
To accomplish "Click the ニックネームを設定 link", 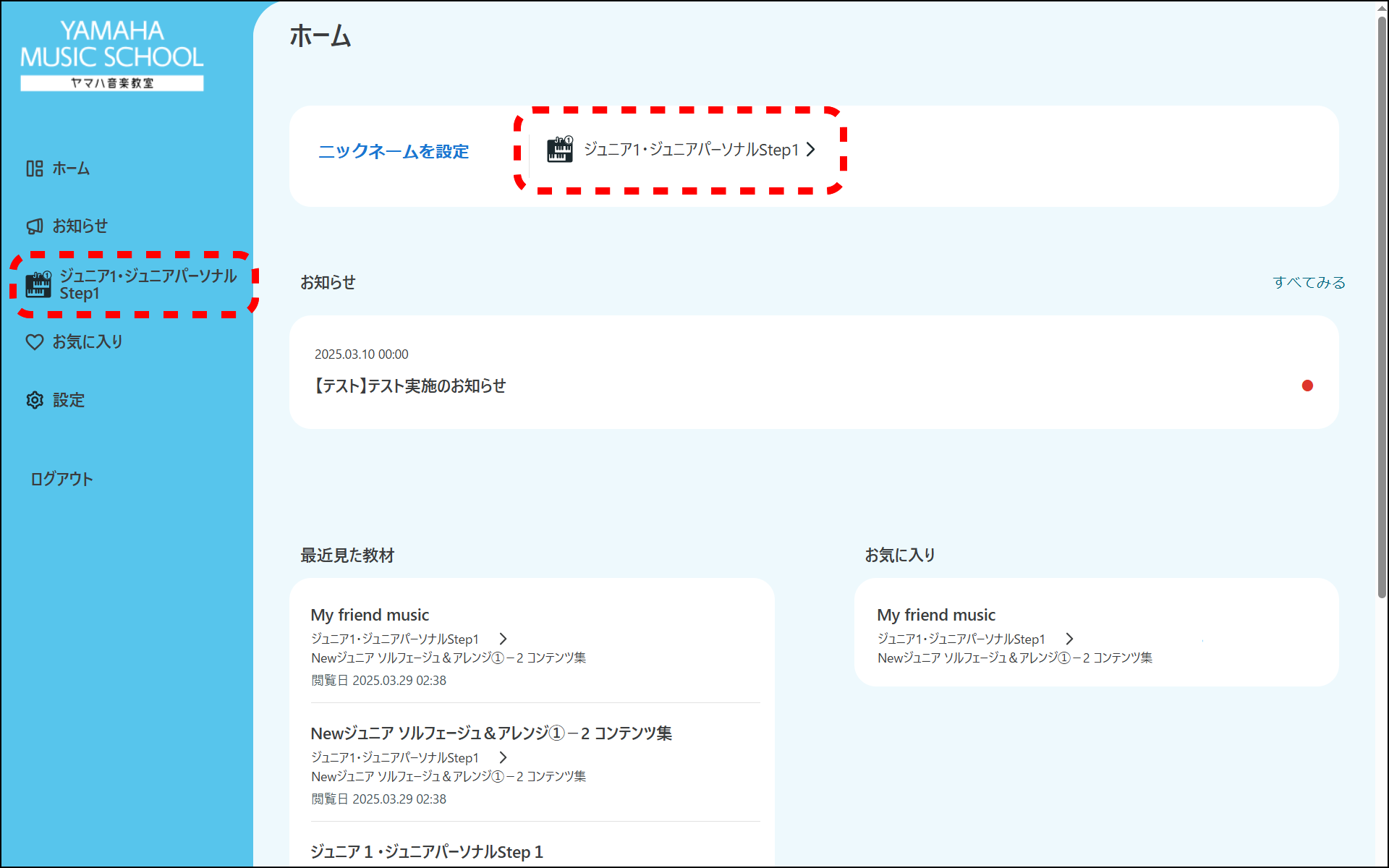I will coord(394,151).
